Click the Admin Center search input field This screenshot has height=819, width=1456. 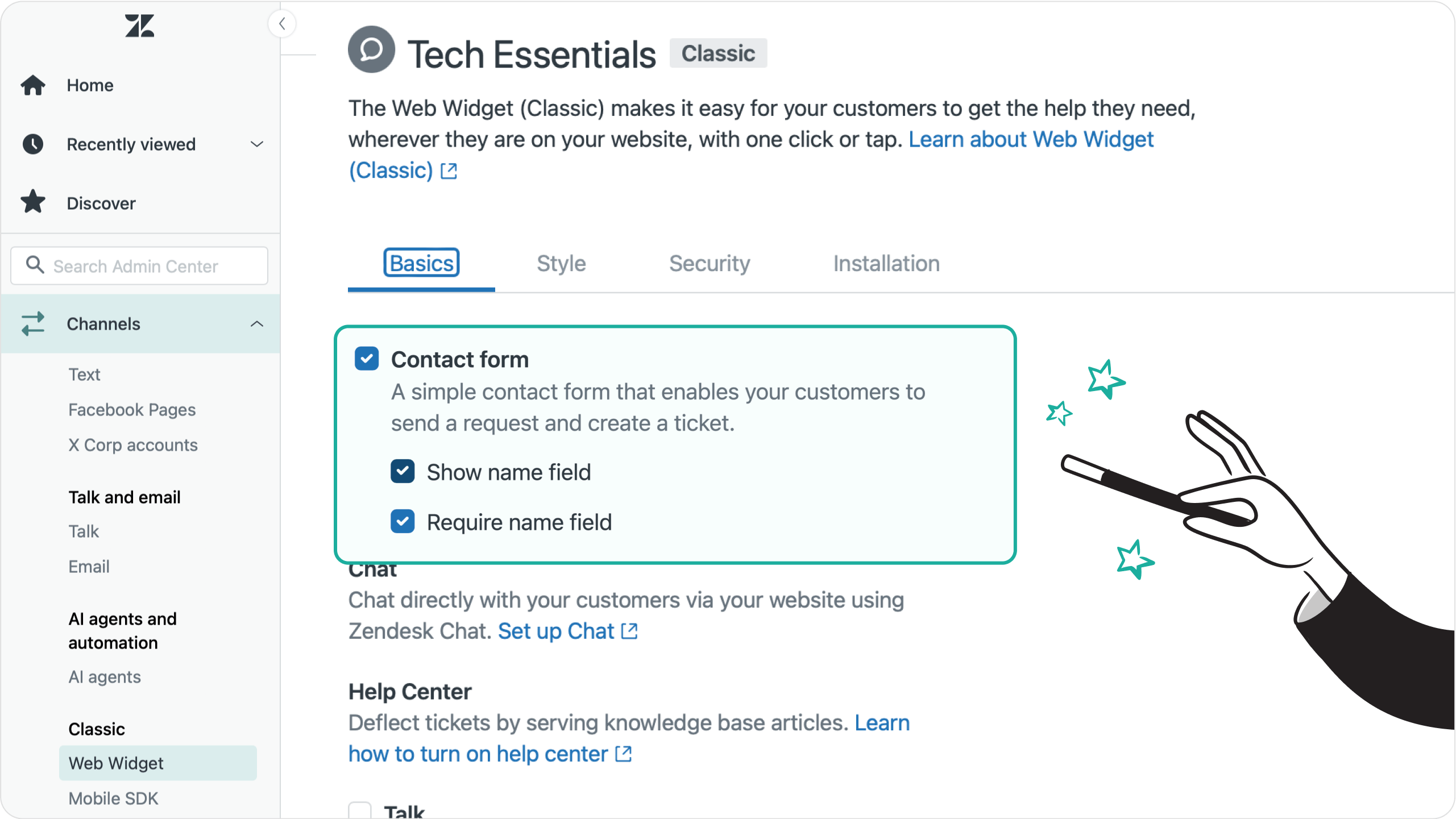click(139, 264)
